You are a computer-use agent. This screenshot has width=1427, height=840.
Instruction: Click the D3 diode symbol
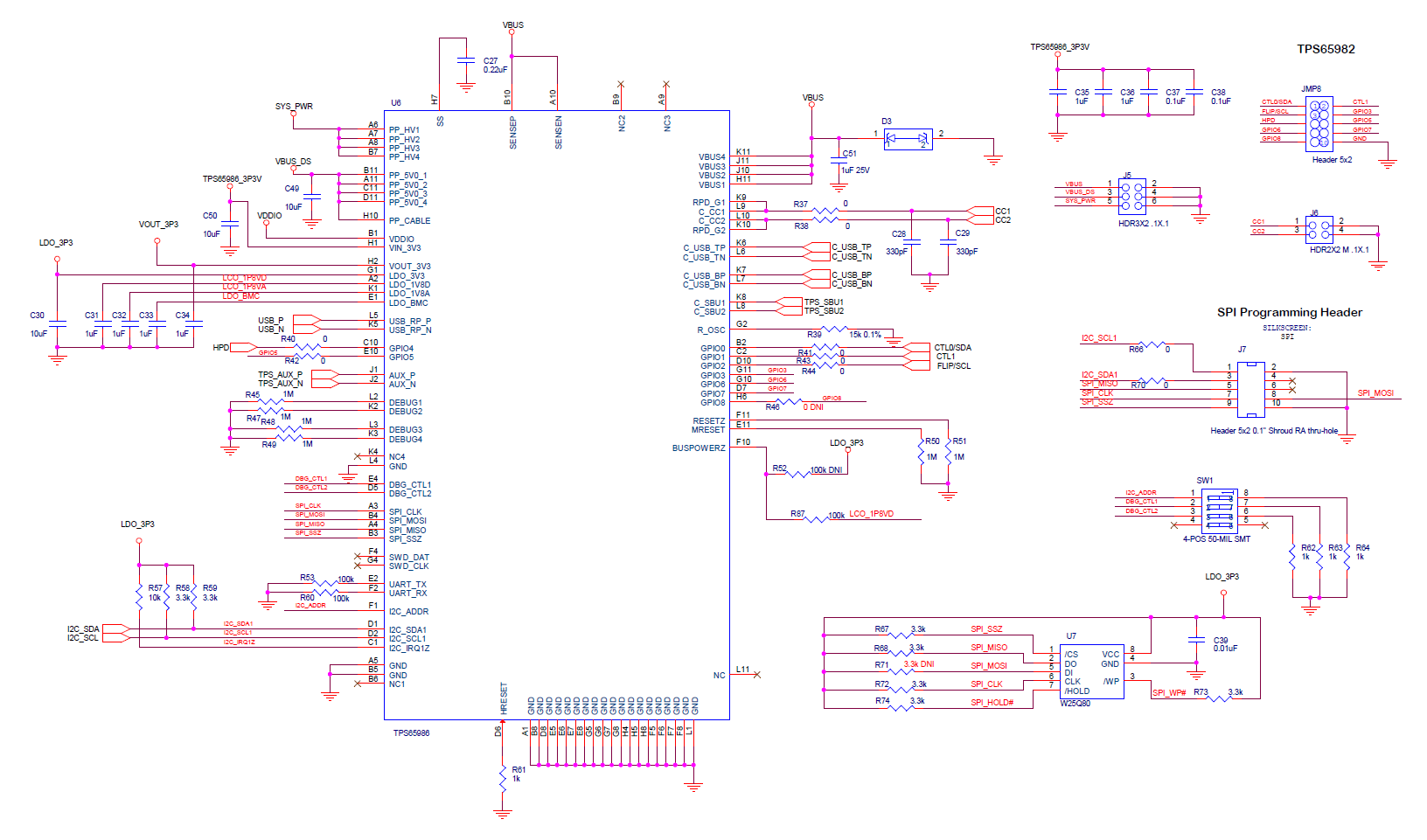point(908,138)
